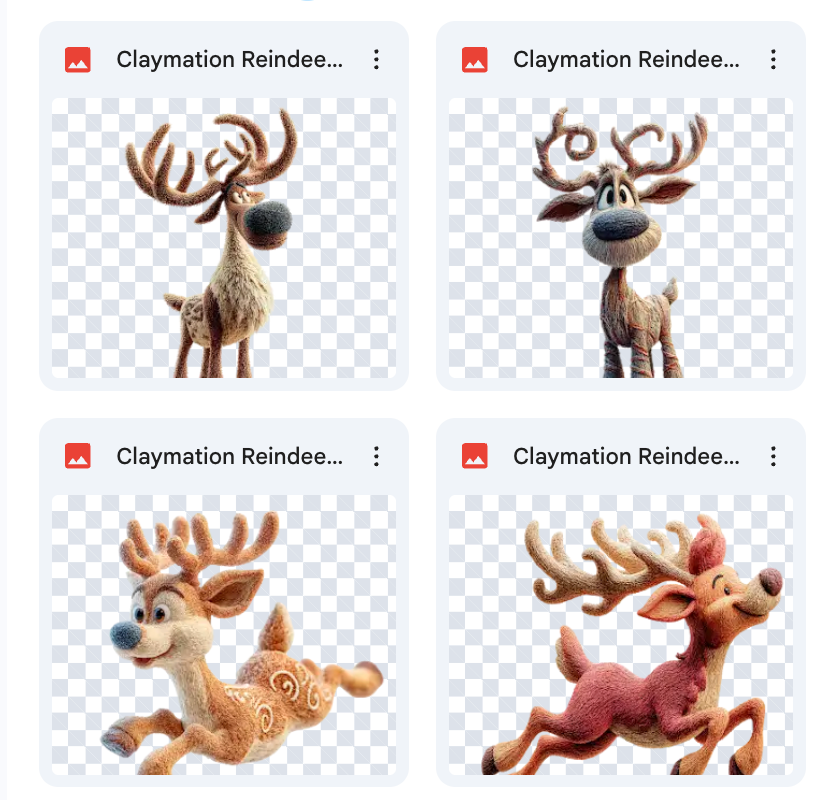The image size is (822, 800).
Task: Select the bottom-right Claymation Reindeer file card
Action: pos(621,603)
